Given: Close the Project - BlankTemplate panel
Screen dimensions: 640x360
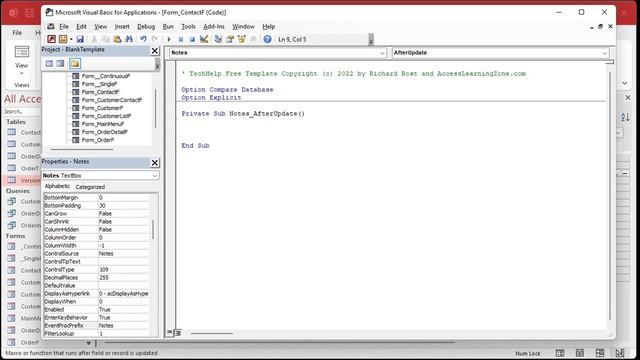Looking at the screenshot, I should coord(155,51).
